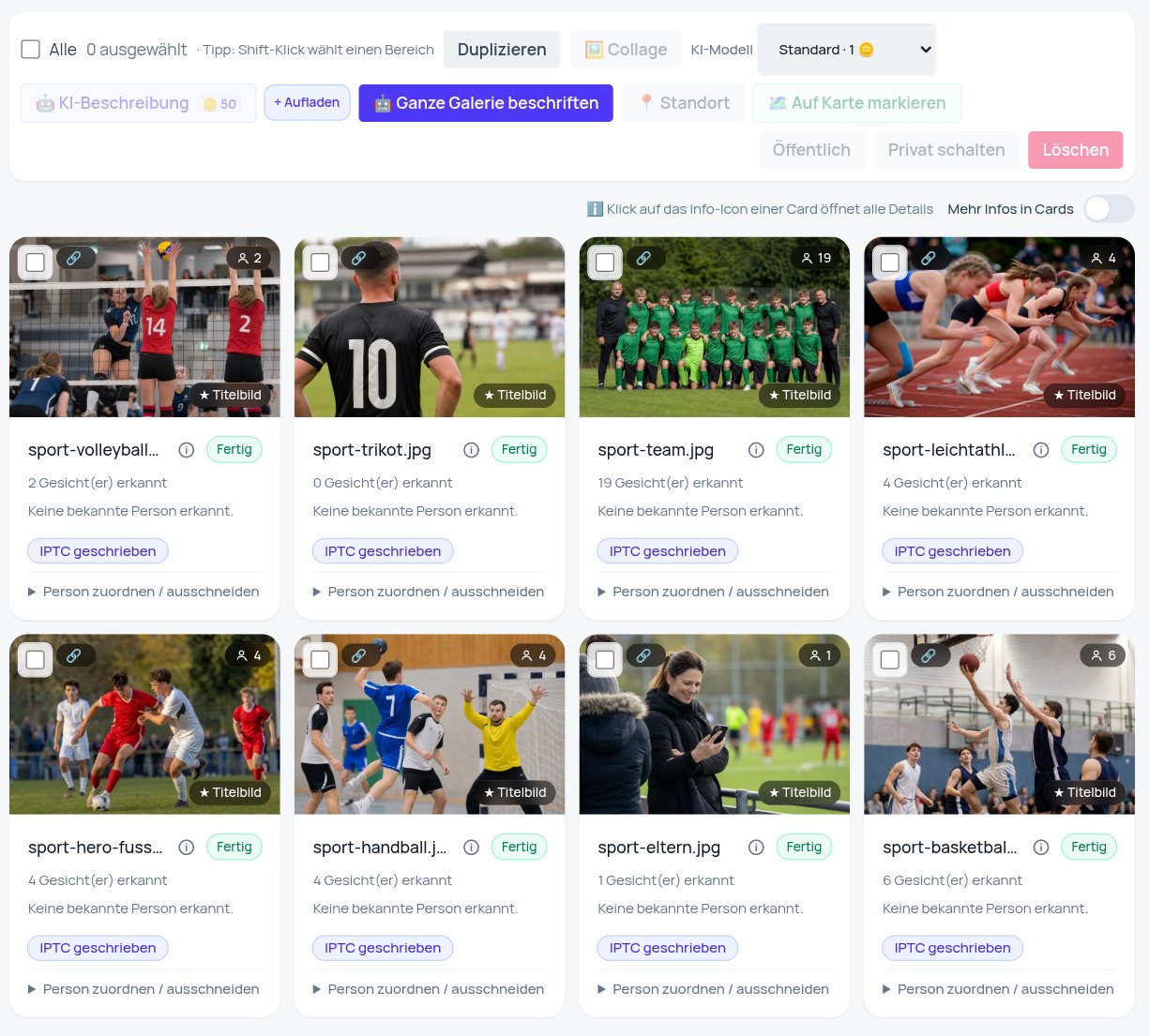This screenshot has width=1149, height=1036.
Task: Show info for sport-basketbal card
Action: point(1041,848)
